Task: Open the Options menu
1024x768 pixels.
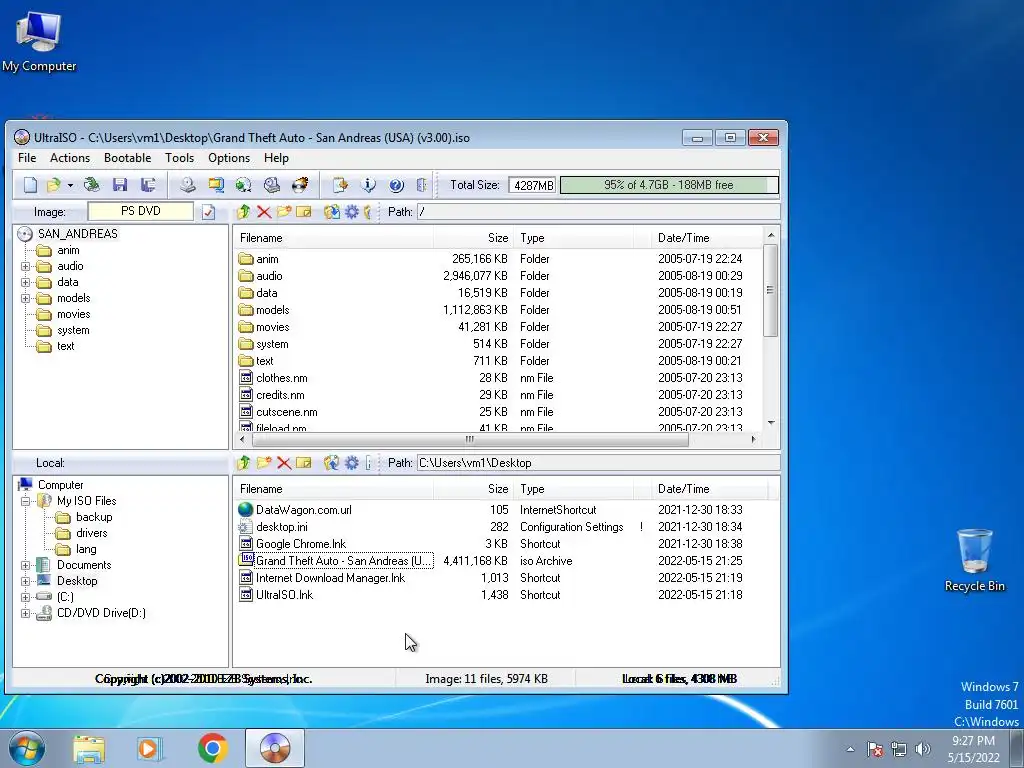Action: click(x=229, y=158)
